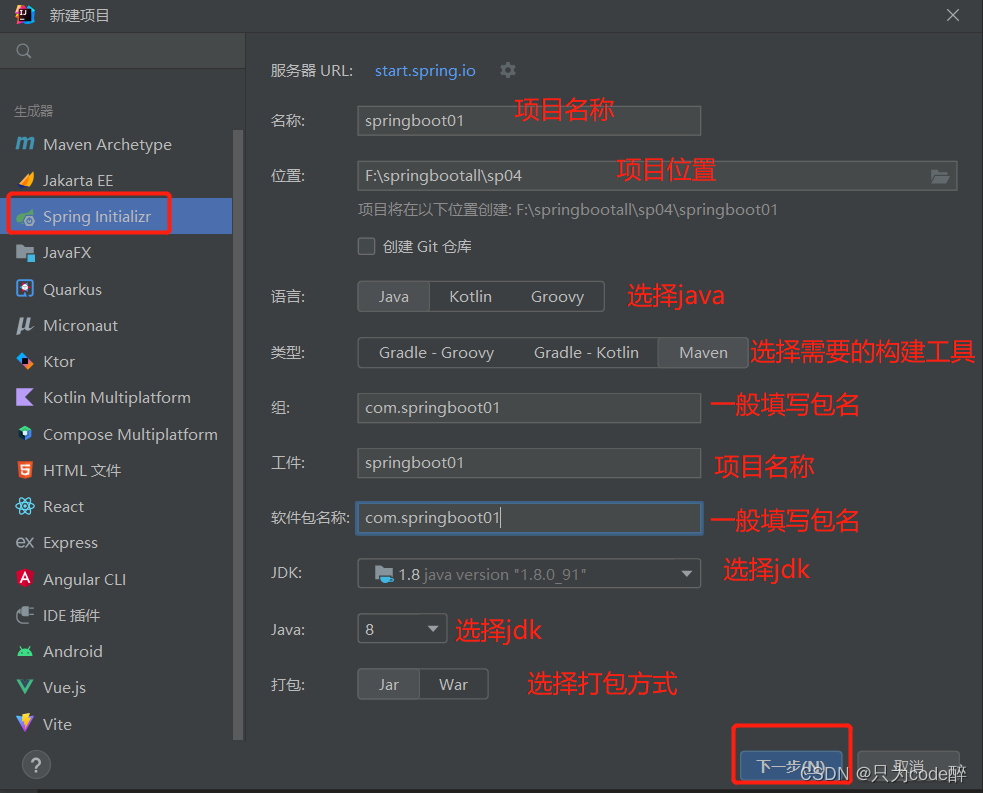Open help with question mark button

tap(36, 765)
